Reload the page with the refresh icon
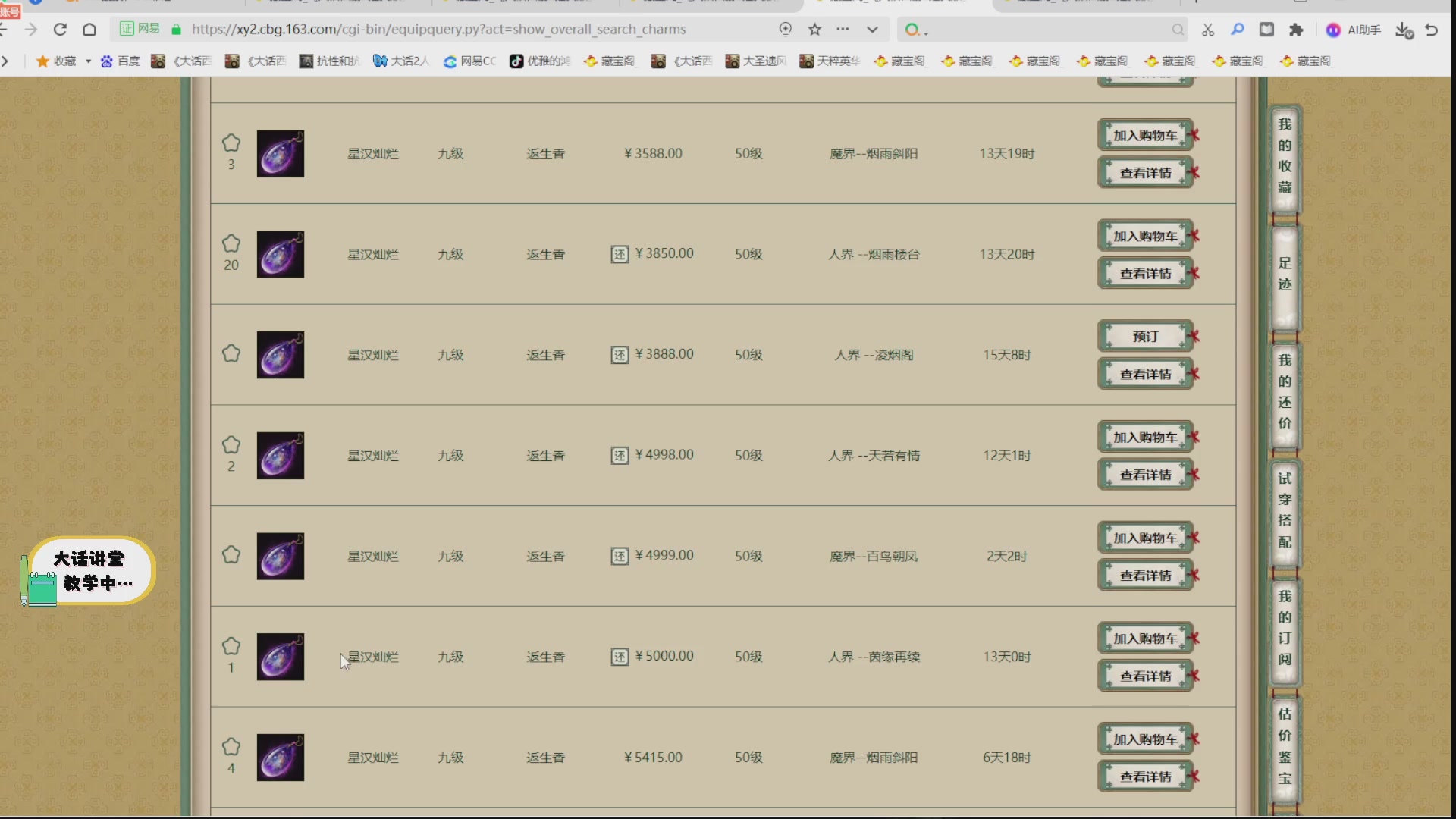 [x=60, y=30]
